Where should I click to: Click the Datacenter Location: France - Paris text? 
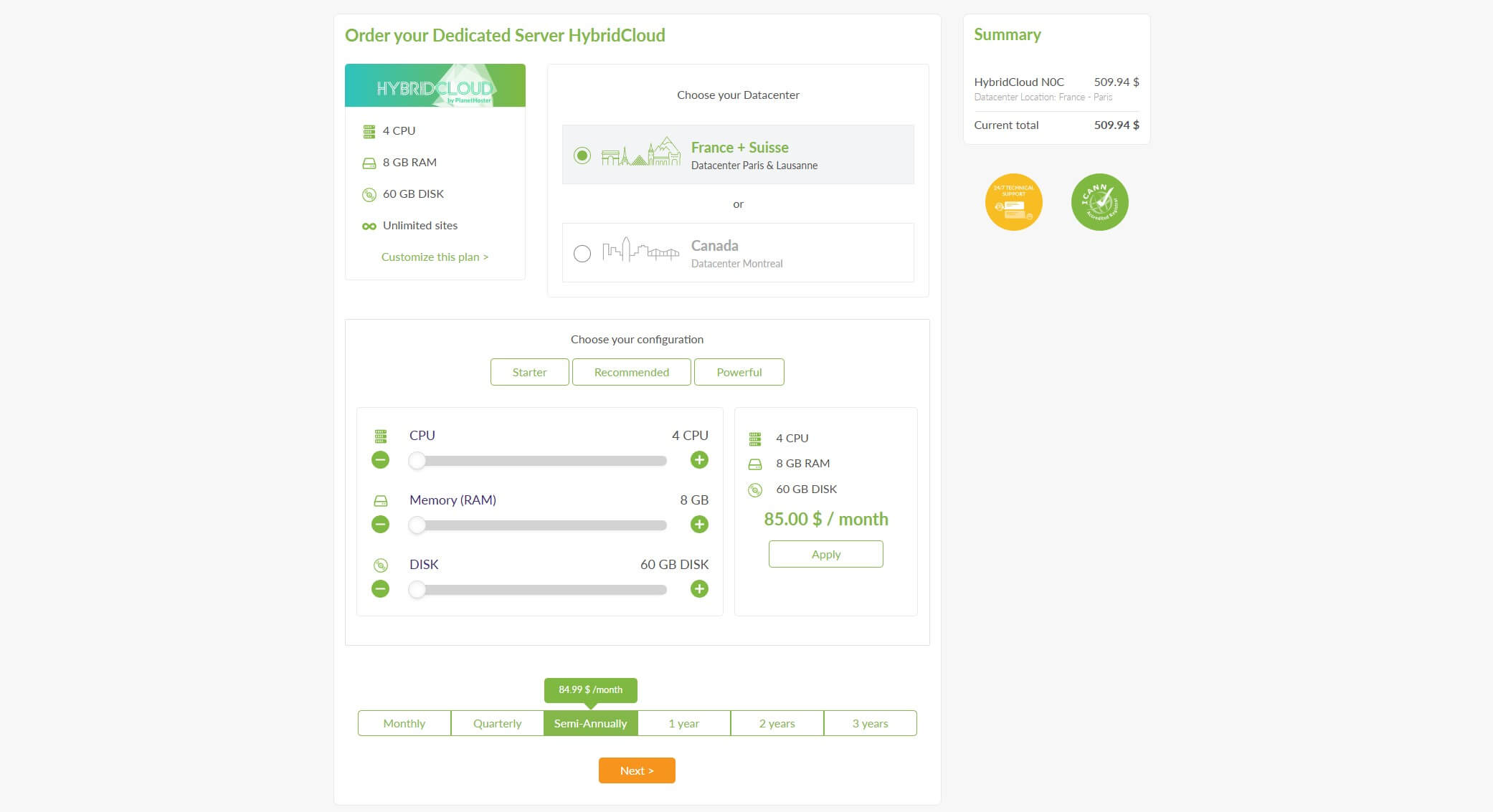[x=1043, y=97]
